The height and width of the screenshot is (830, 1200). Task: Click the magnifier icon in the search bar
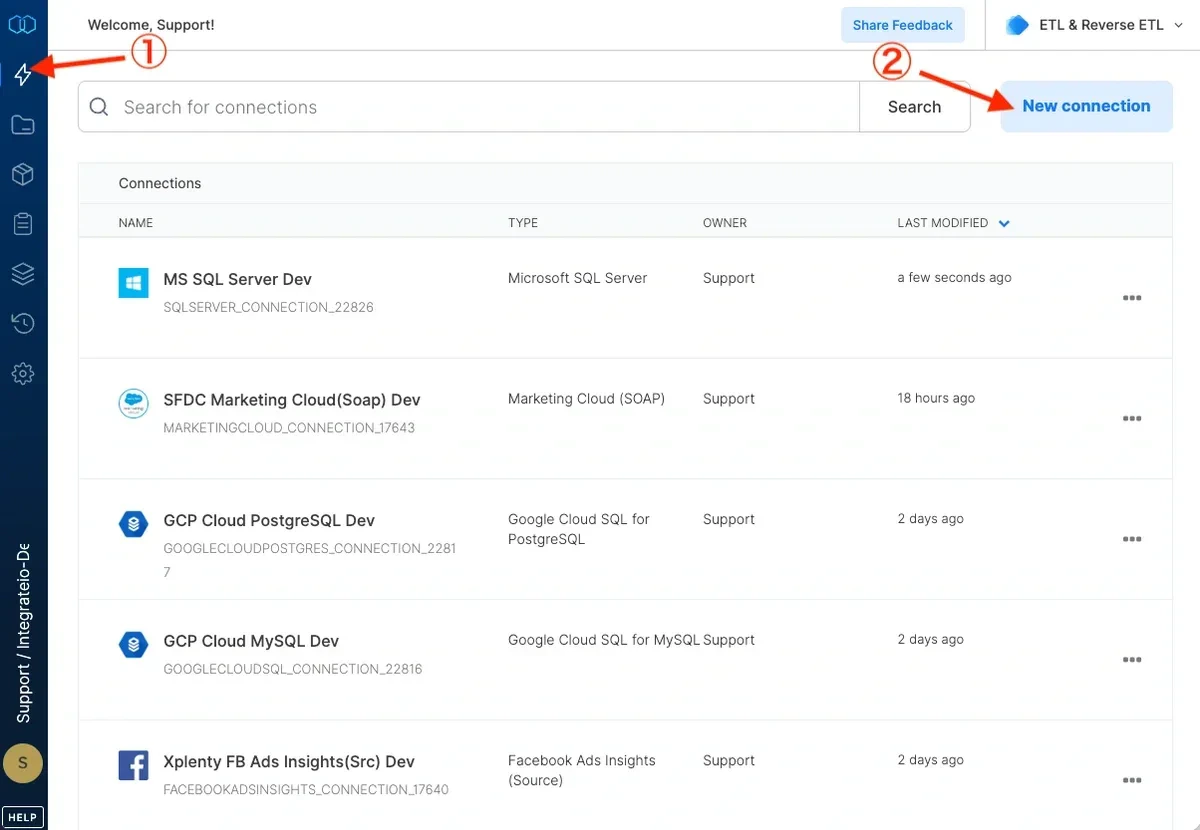pyautogui.click(x=101, y=106)
